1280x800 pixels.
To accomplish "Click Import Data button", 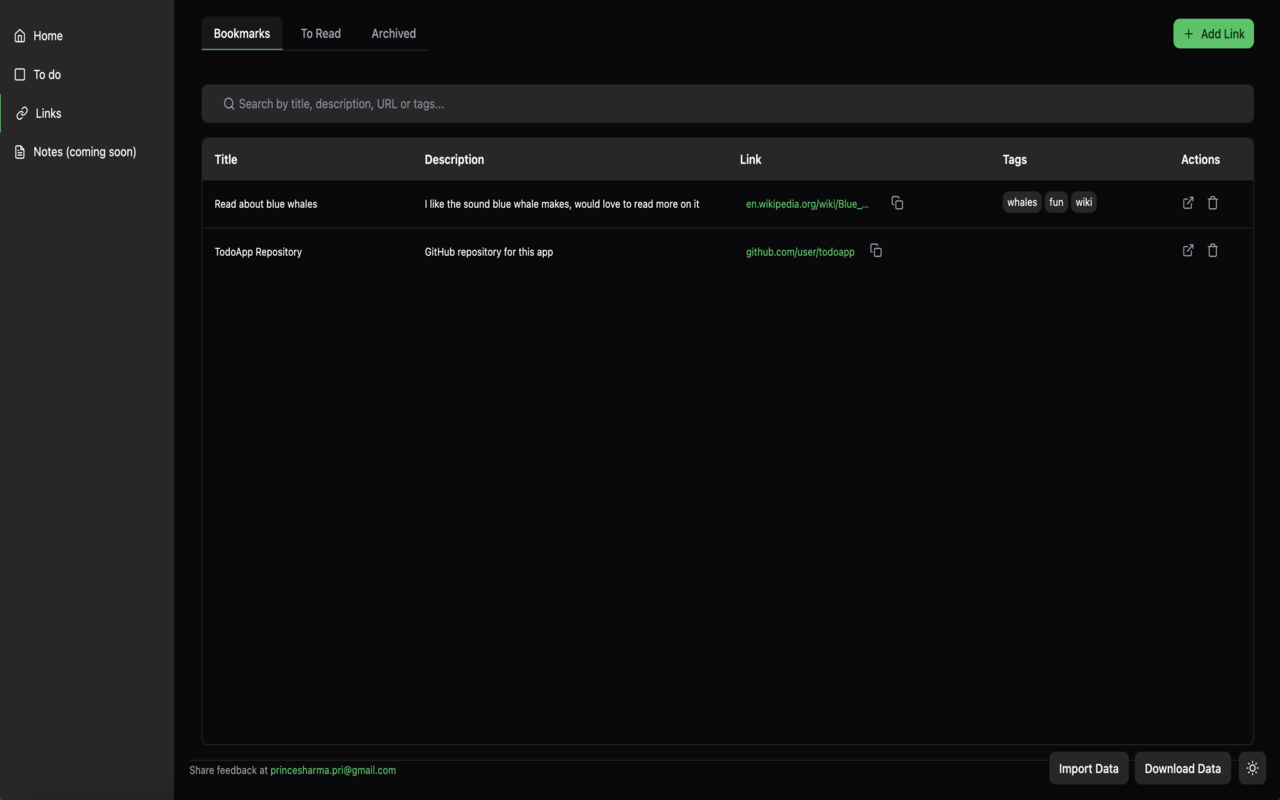I will click(x=1089, y=768).
